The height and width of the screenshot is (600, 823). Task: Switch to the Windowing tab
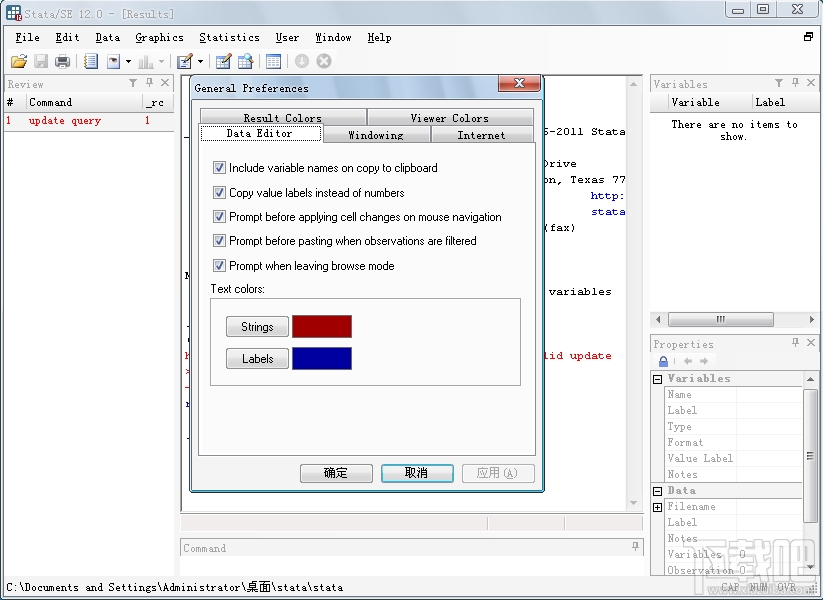coord(377,135)
